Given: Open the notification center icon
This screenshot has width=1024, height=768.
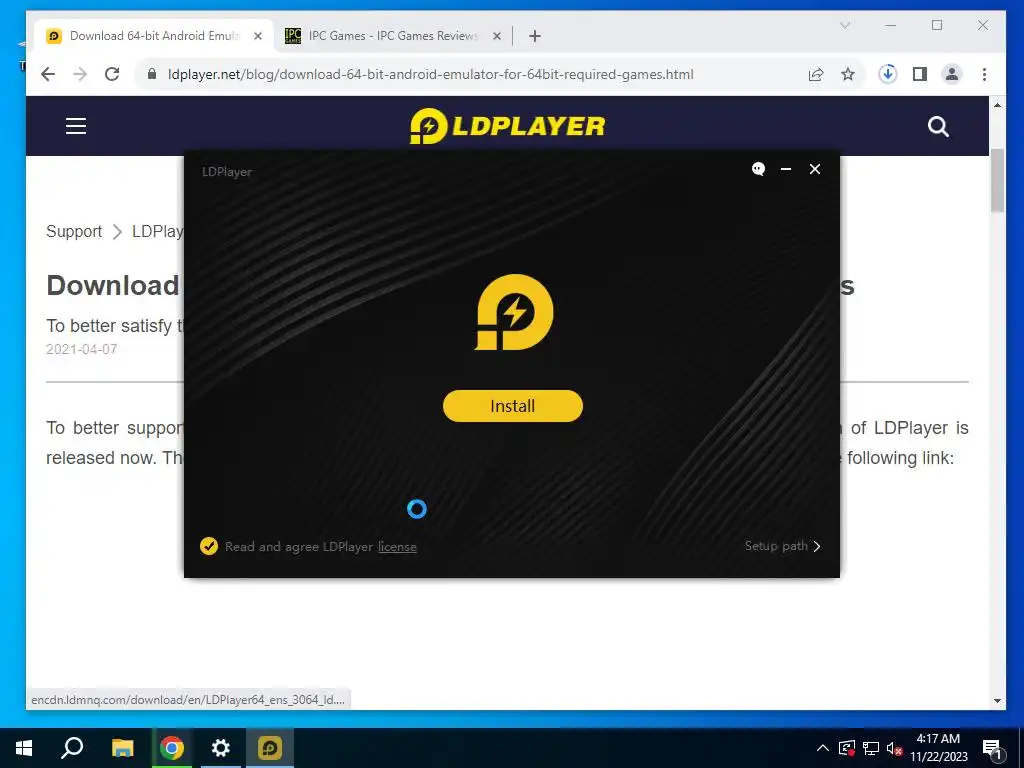Looking at the screenshot, I should click(992, 749).
